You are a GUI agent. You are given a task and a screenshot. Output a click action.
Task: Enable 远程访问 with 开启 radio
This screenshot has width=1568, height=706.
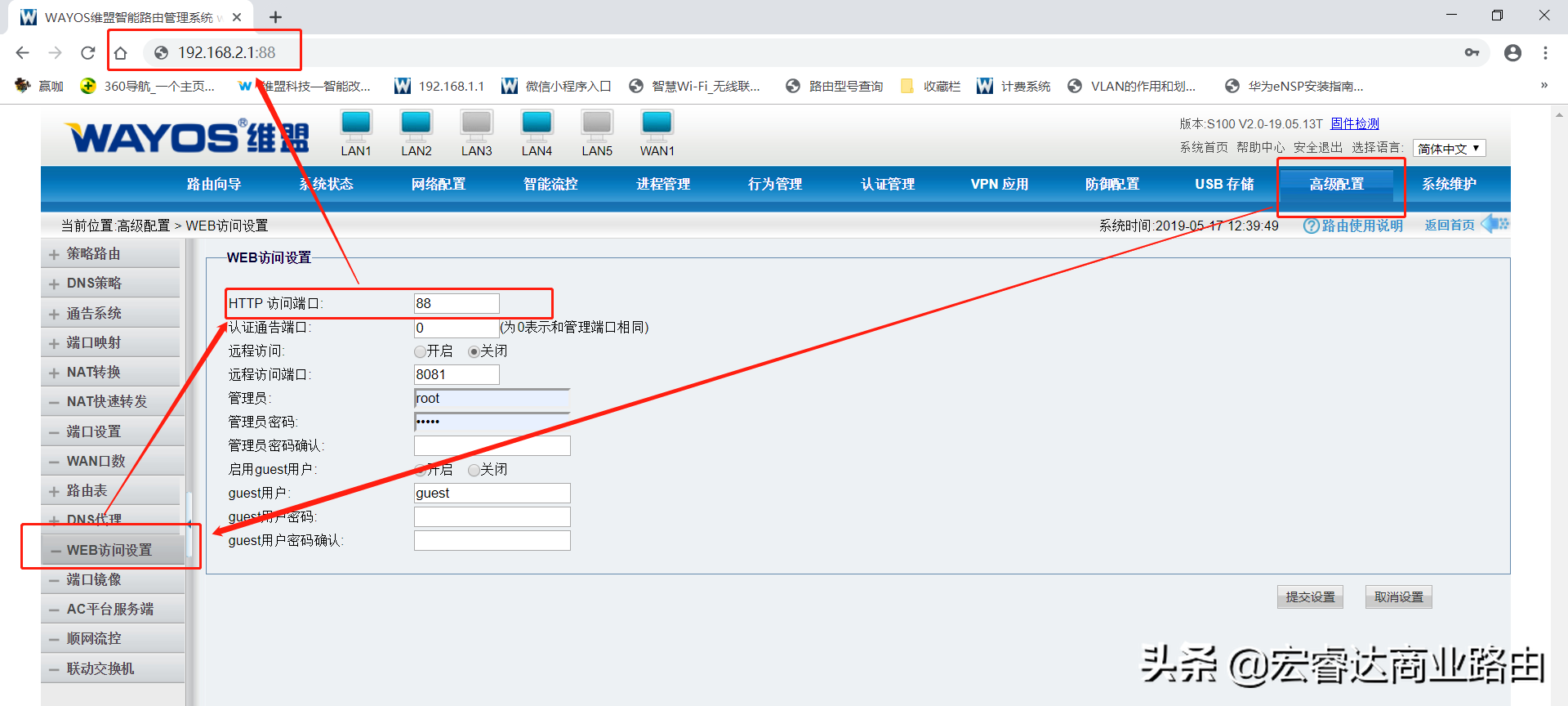point(420,351)
